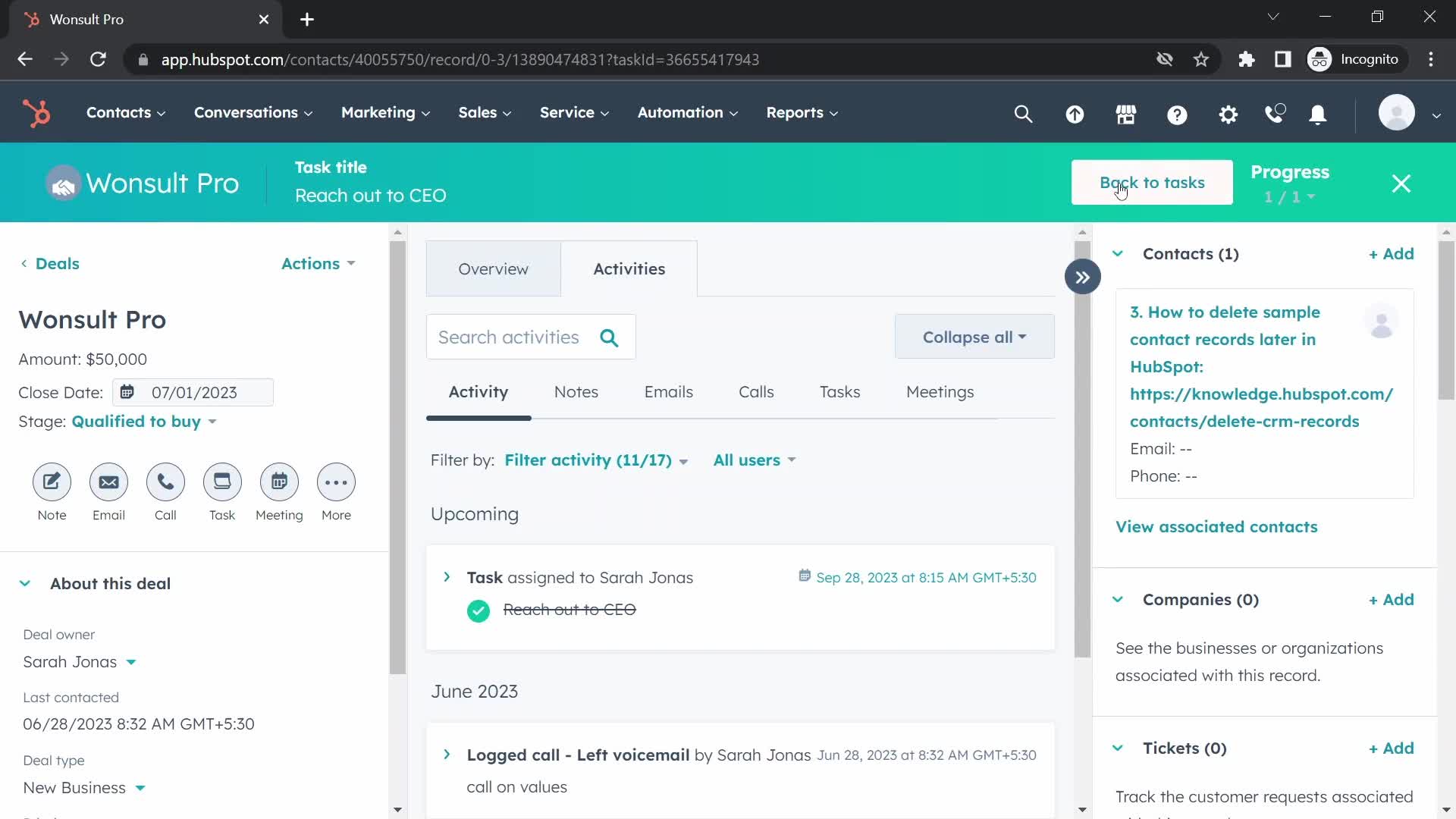Image resolution: width=1456 pixels, height=819 pixels.
Task: Switch to the Notes tab
Action: 575,391
